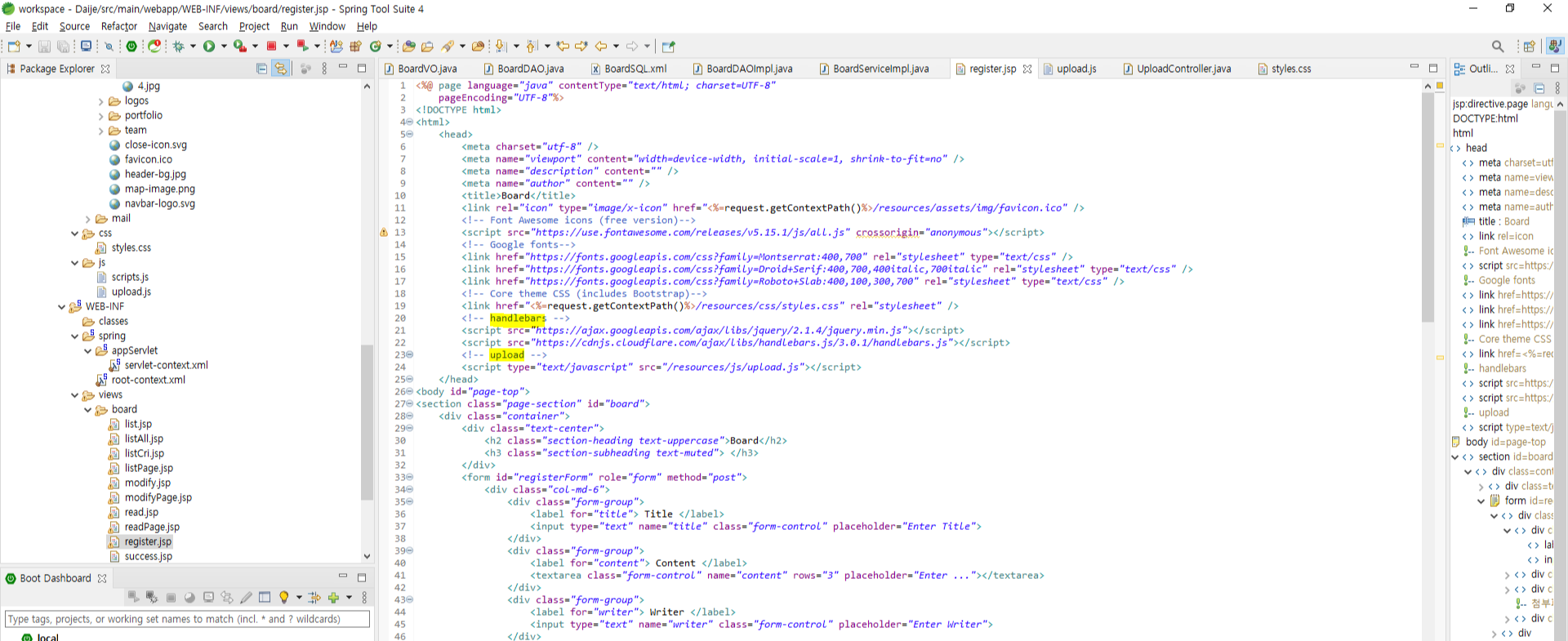Collapse the appServlet folder
The image size is (1568, 641).
pyautogui.click(x=88, y=351)
